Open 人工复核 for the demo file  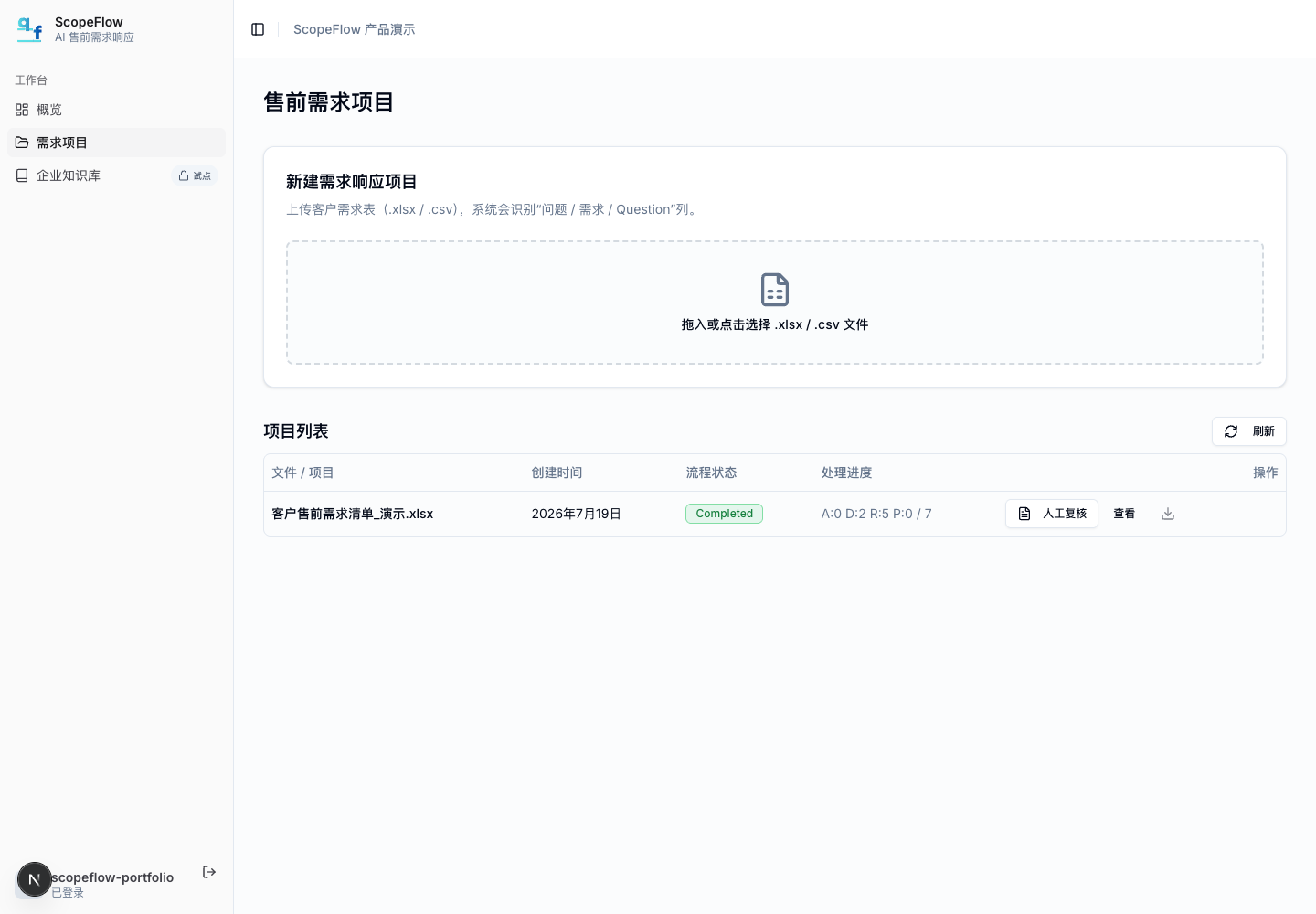[x=1052, y=514]
